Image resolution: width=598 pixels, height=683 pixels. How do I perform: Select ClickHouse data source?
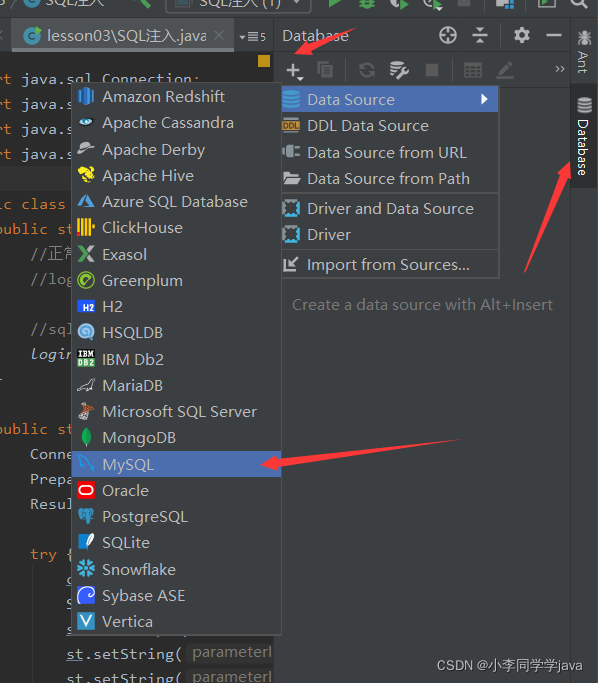point(176,228)
